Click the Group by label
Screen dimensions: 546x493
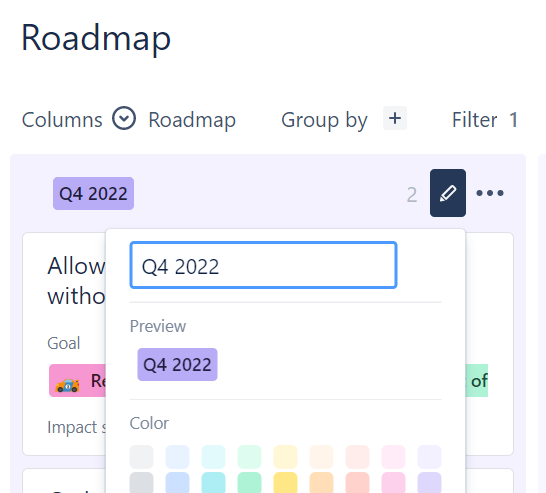point(324,120)
